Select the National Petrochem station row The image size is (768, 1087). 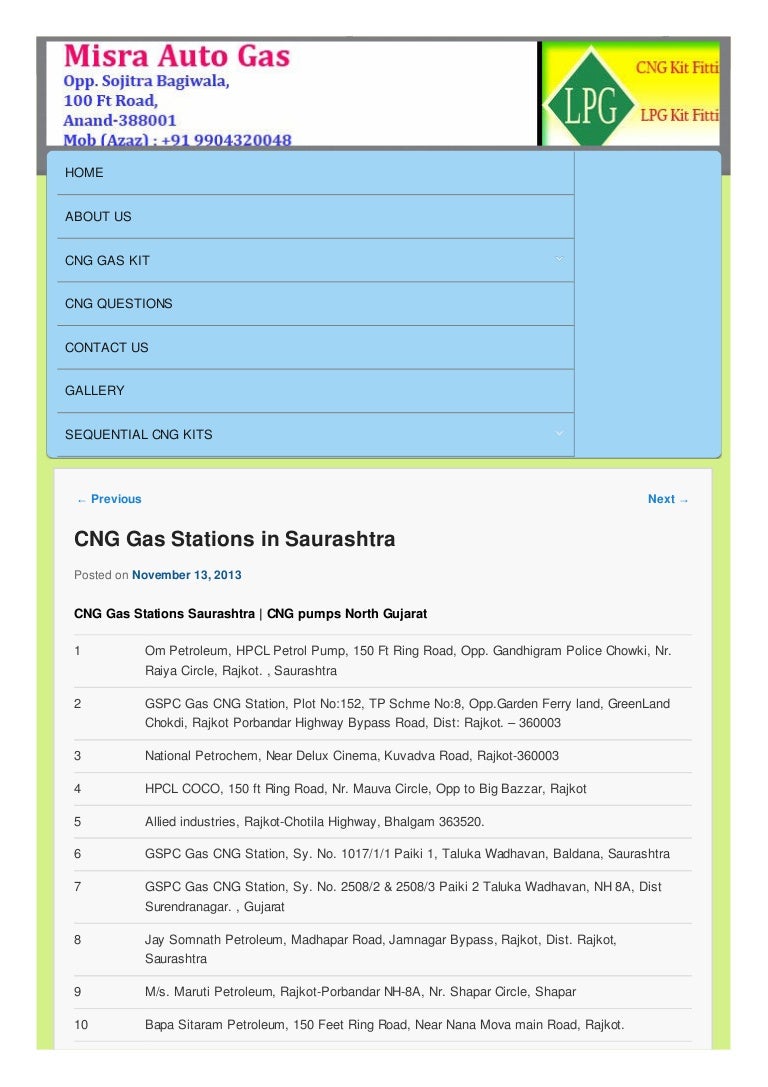[351, 756]
